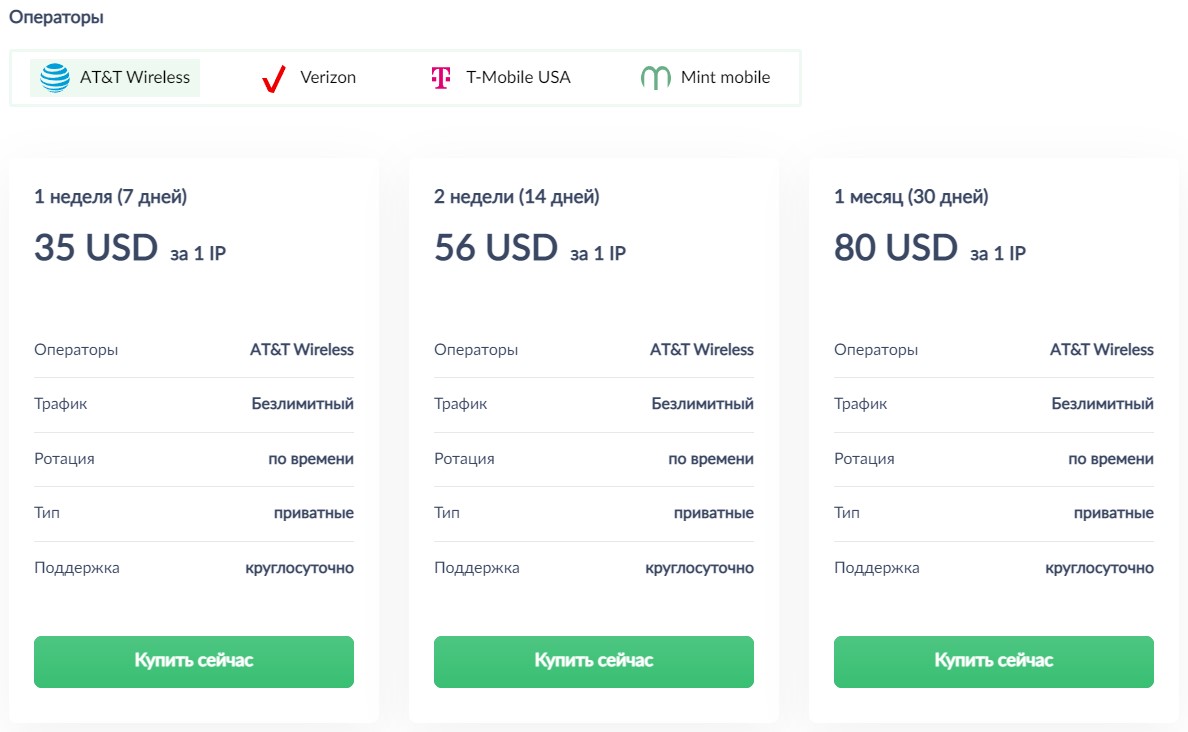The height and width of the screenshot is (732, 1188).
Task: Purchase the 30-day plan for 80 USD
Action: [993, 661]
